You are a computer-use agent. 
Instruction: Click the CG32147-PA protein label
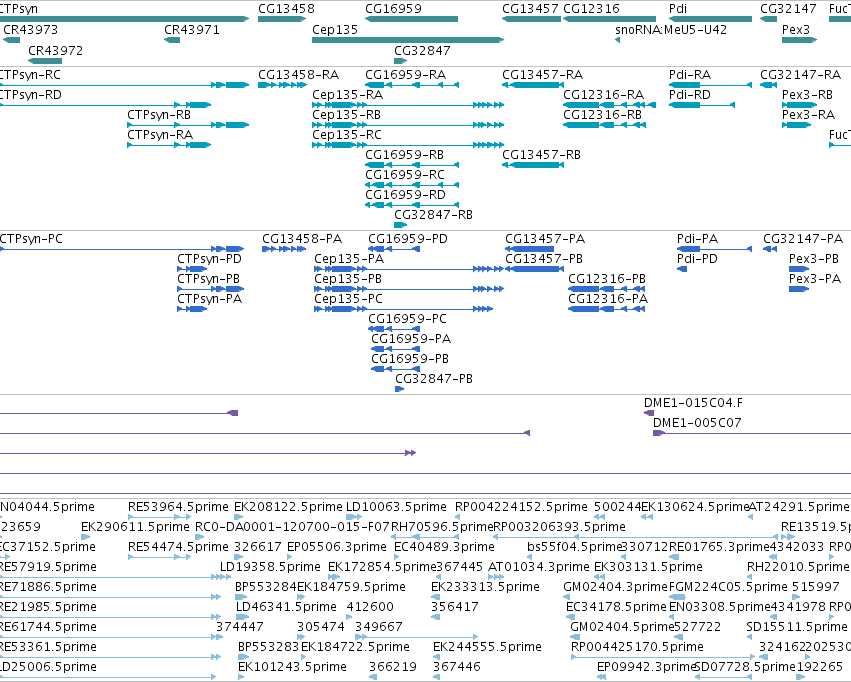(803, 239)
